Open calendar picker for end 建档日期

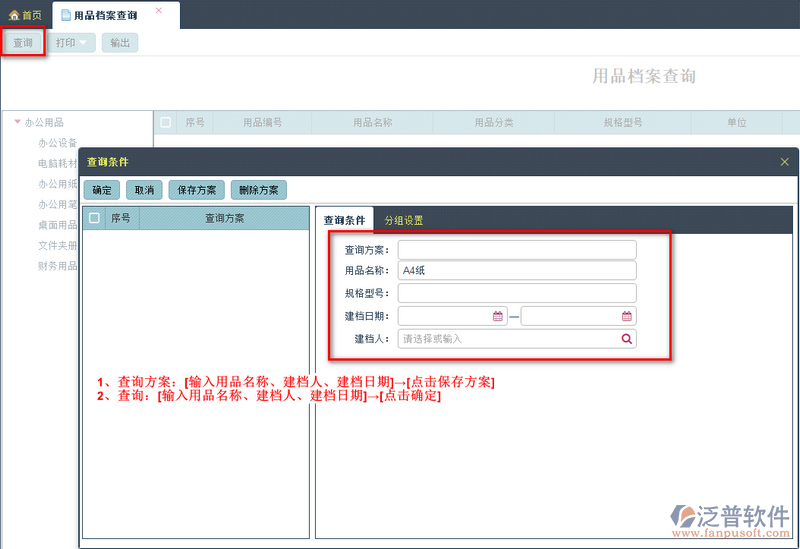(627, 316)
